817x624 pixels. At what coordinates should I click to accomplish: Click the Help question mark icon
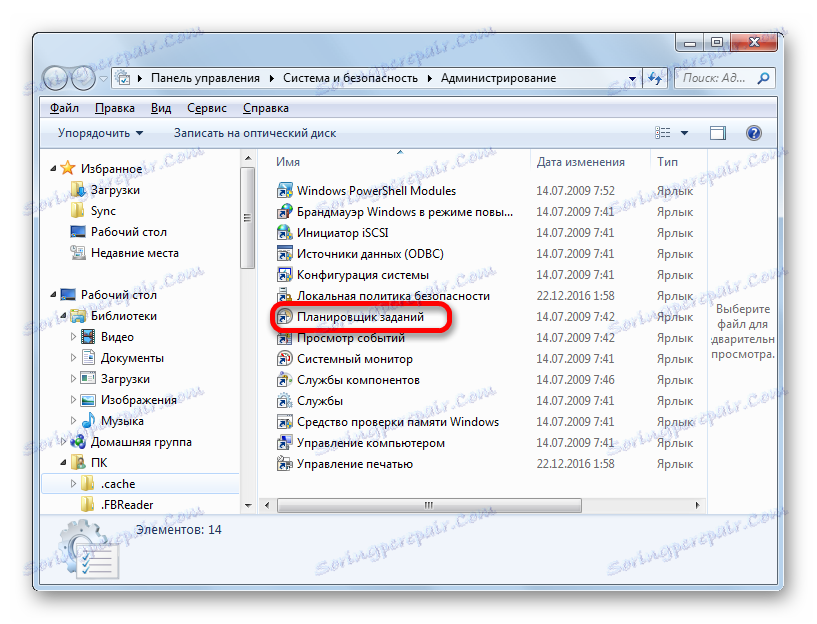point(753,133)
